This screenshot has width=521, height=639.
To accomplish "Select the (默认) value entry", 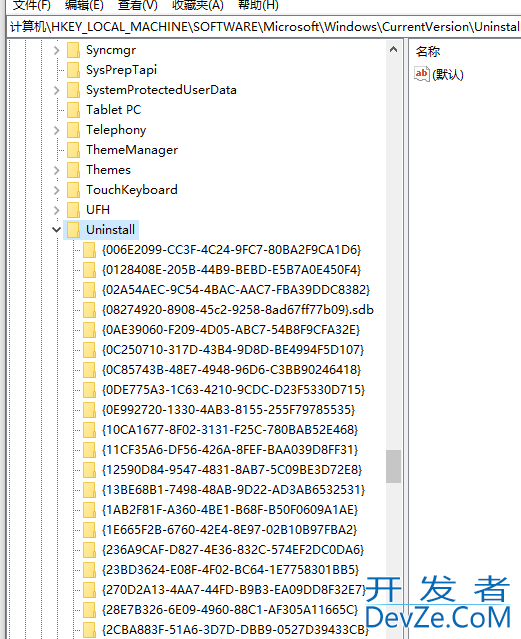I will [x=448, y=75].
